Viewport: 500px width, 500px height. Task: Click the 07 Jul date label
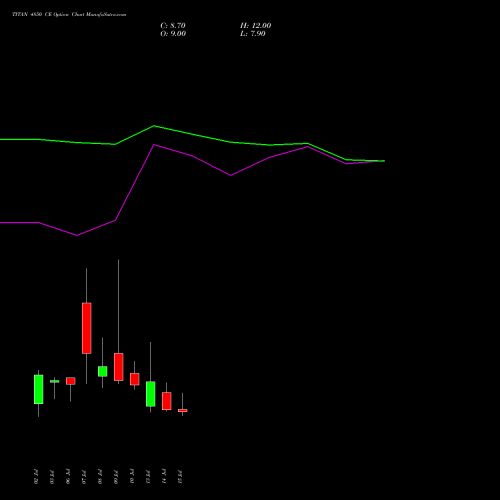coord(84,477)
